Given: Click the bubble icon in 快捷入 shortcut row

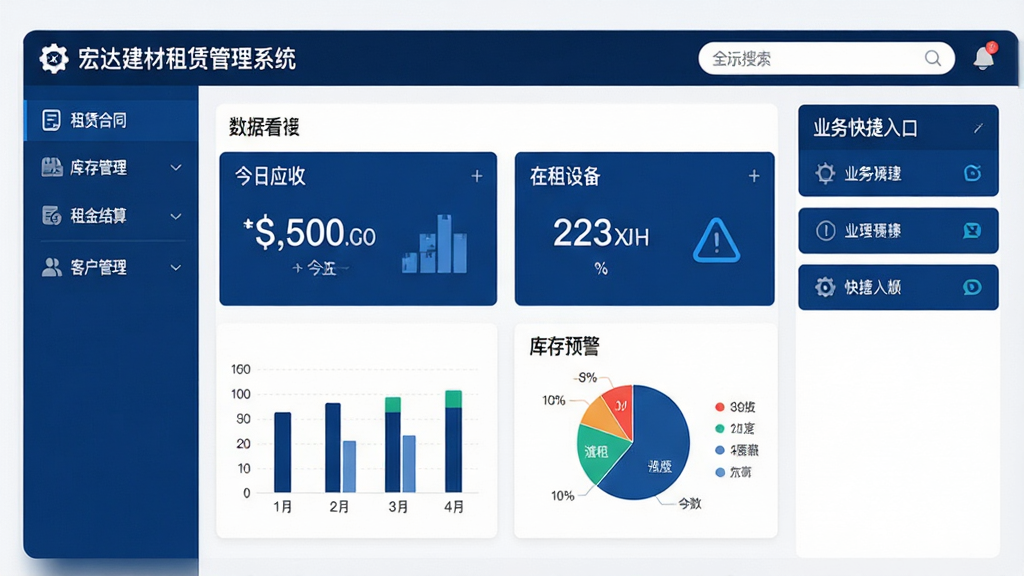Looking at the screenshot, I should tap(972, 287).
